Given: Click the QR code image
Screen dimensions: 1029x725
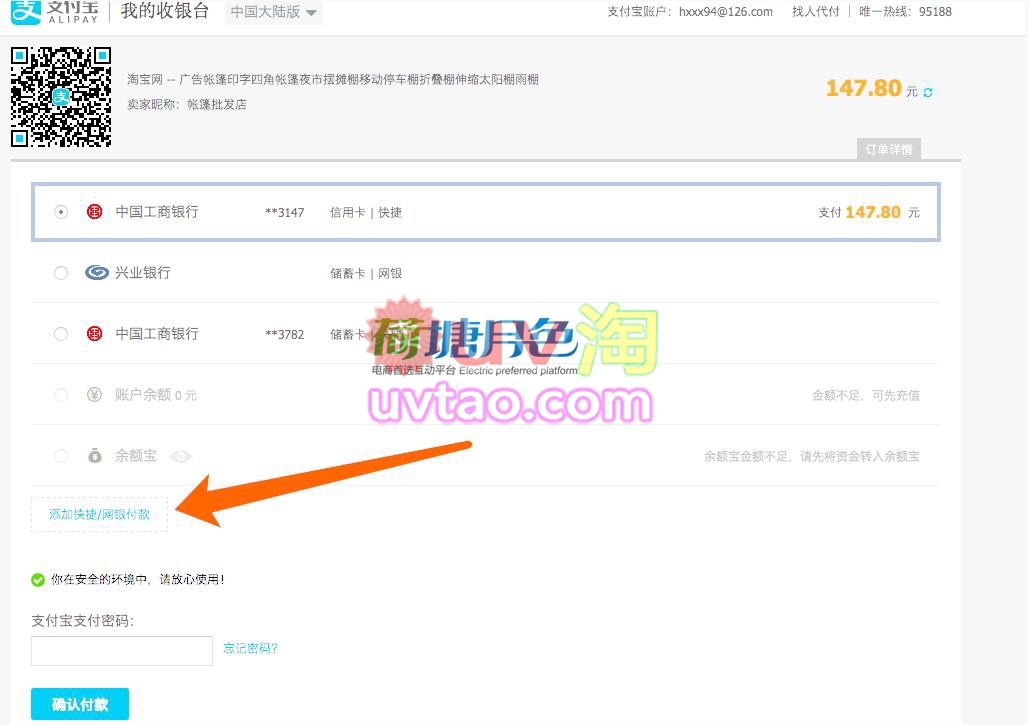Looking at the screenshot, I should pos(61,97).
